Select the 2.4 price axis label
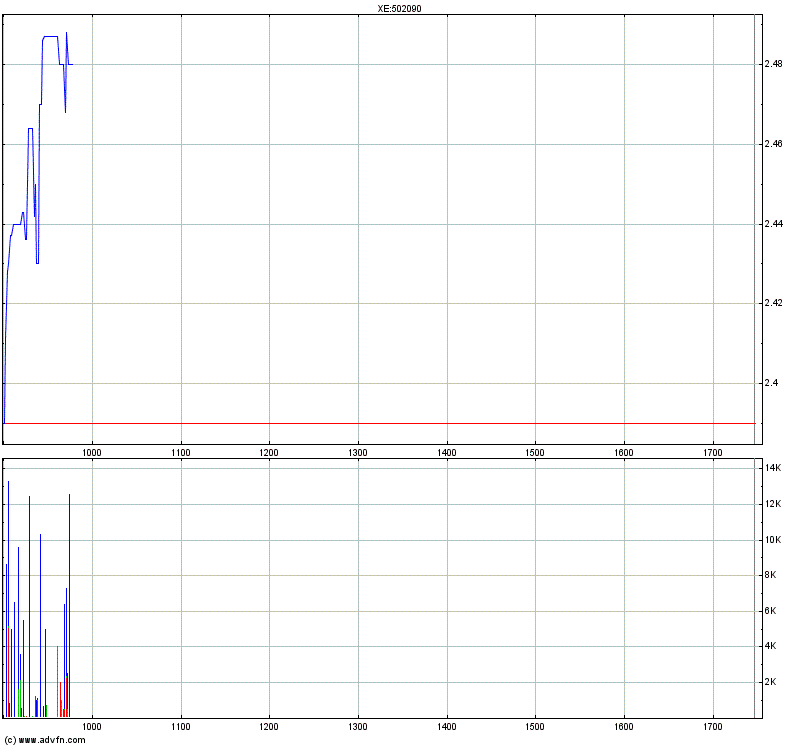This screenshot has width=800, height=747. [771, 383]
